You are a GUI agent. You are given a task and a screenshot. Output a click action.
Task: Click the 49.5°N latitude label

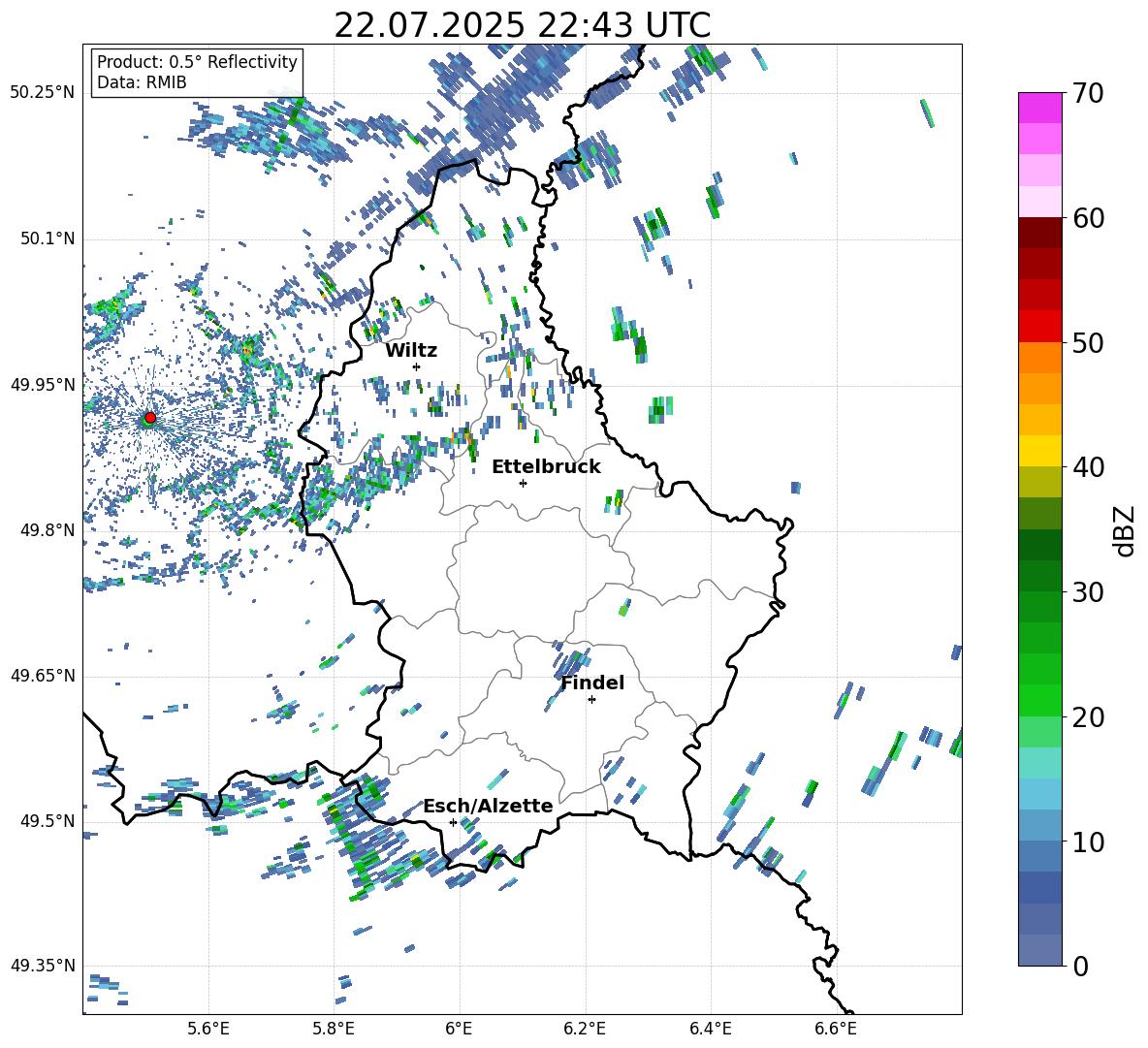[48, 820]
